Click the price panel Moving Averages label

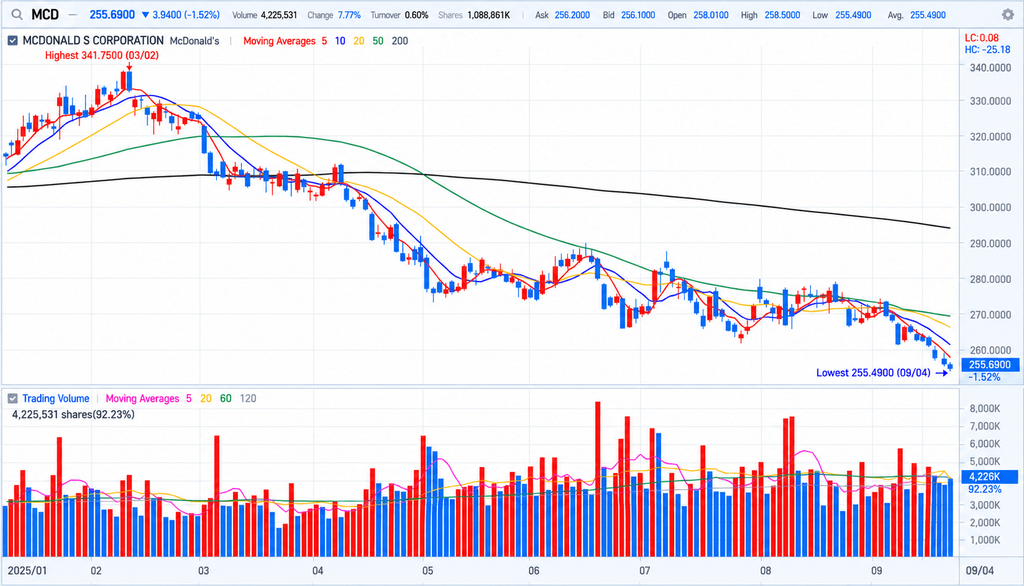coord(279,41)
